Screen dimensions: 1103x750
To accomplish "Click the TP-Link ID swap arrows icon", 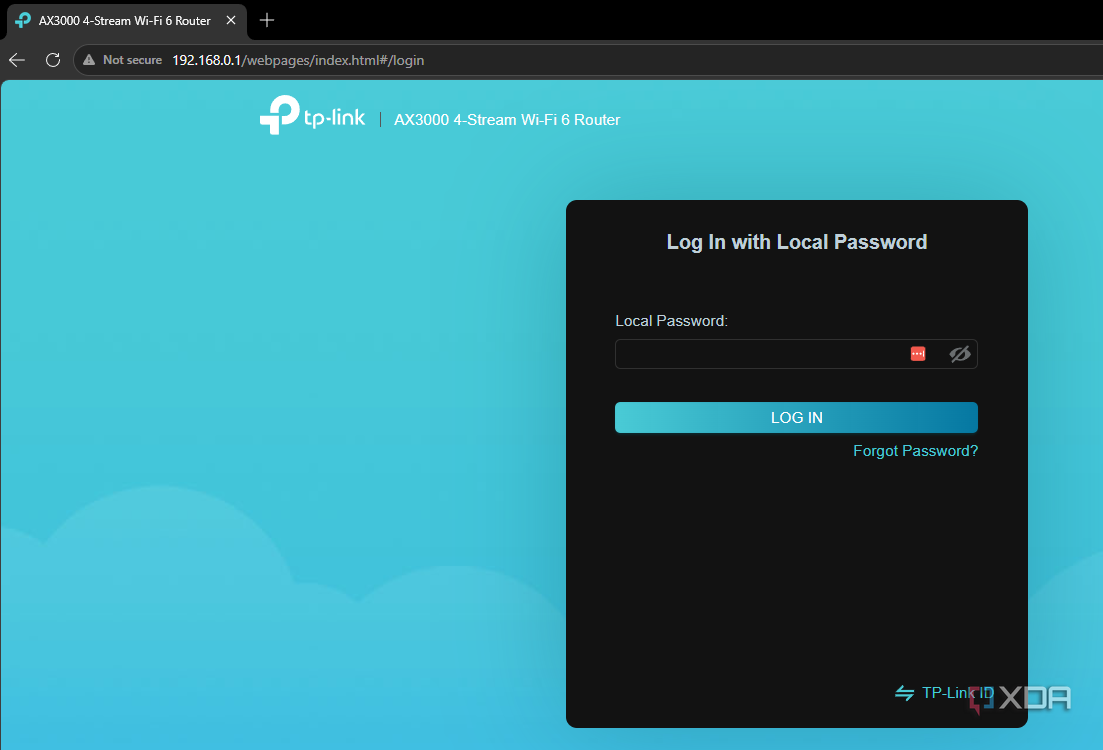I will (x=905, y=694).
